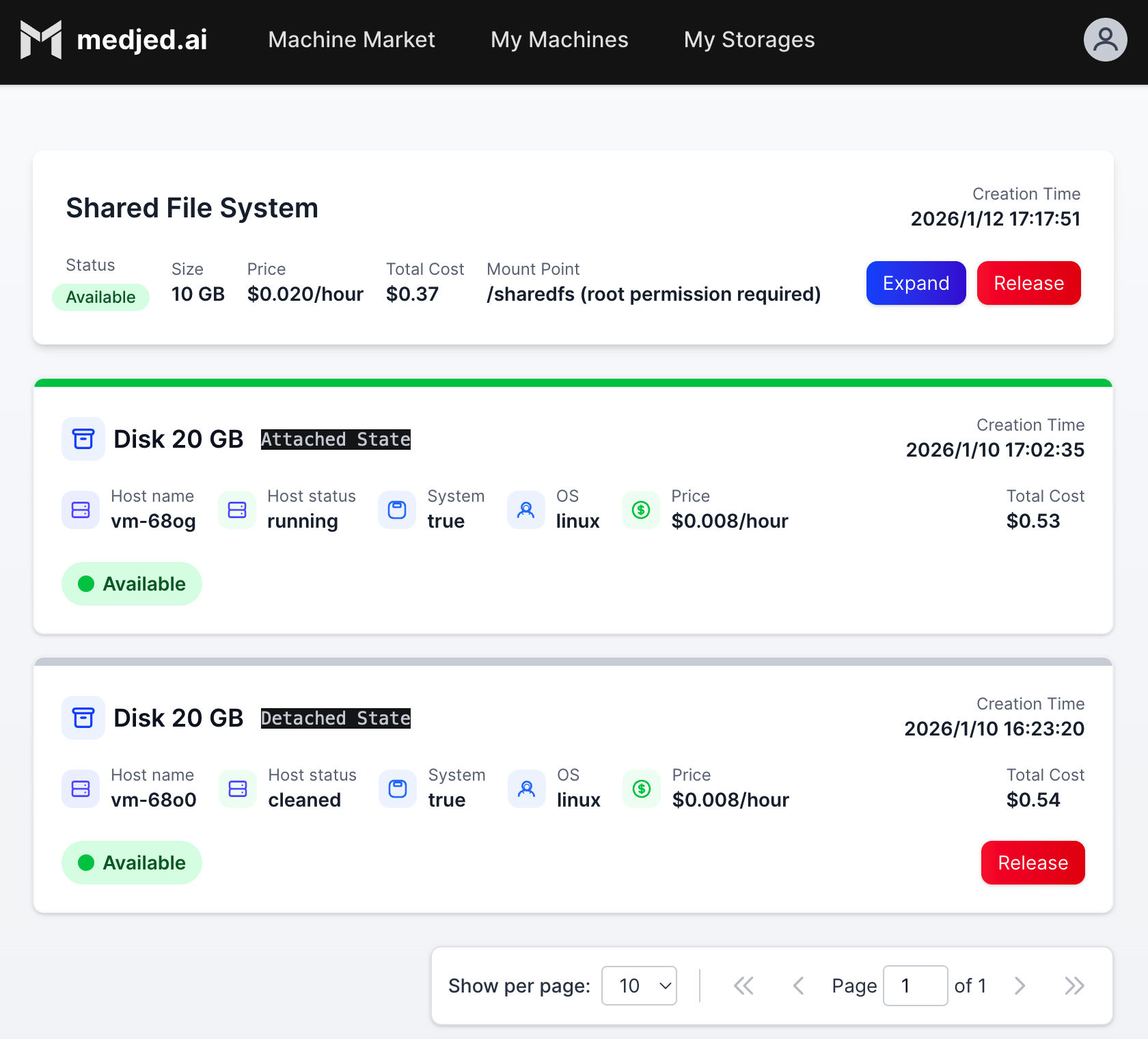Click the host name server icon beside vm-68og

pyautogui.click(x=81, y=510)
